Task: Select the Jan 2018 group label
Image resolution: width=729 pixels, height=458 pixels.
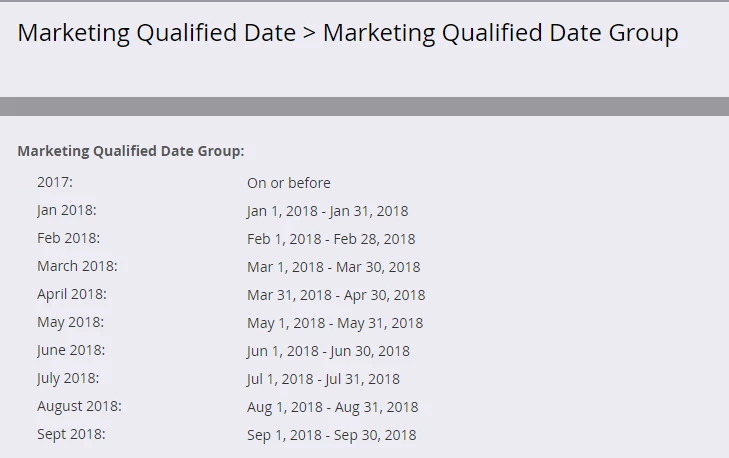Action: coord(66,210)
